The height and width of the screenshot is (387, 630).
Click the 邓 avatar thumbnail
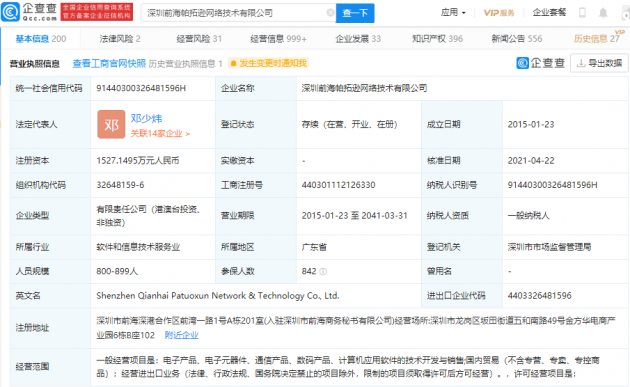pos(111,125)
